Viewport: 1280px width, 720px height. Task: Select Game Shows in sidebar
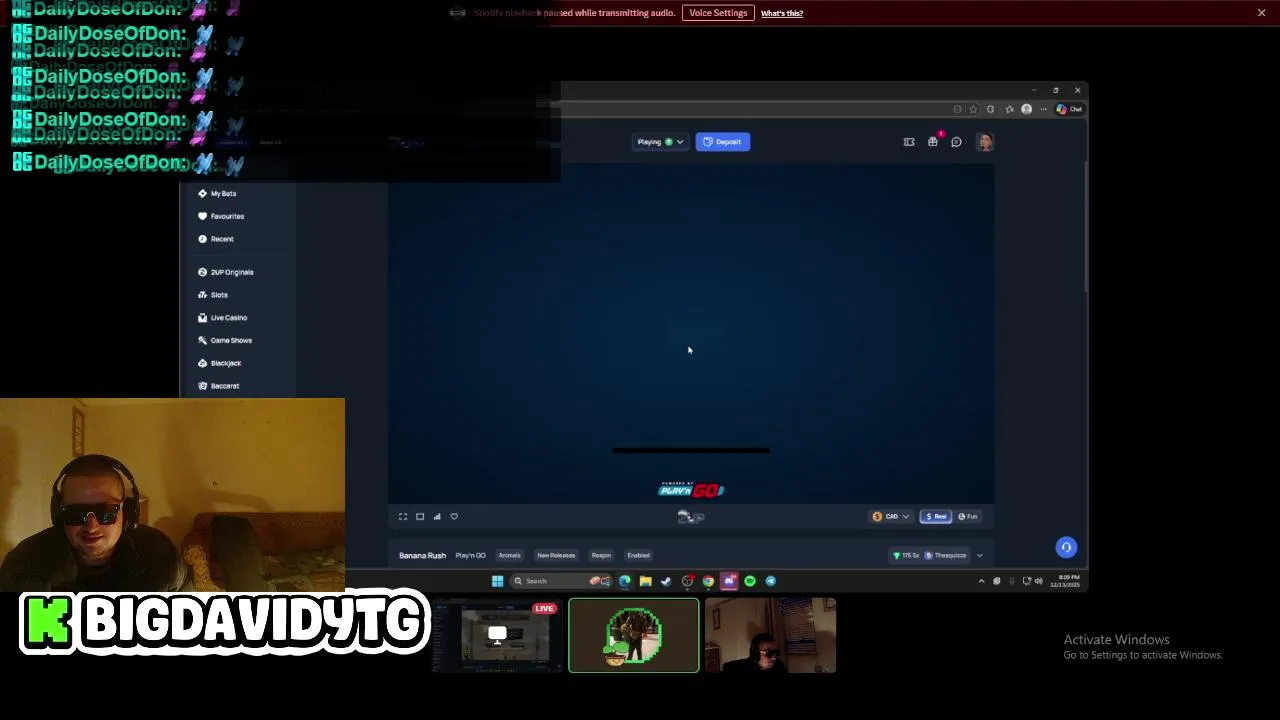[225, 340]
